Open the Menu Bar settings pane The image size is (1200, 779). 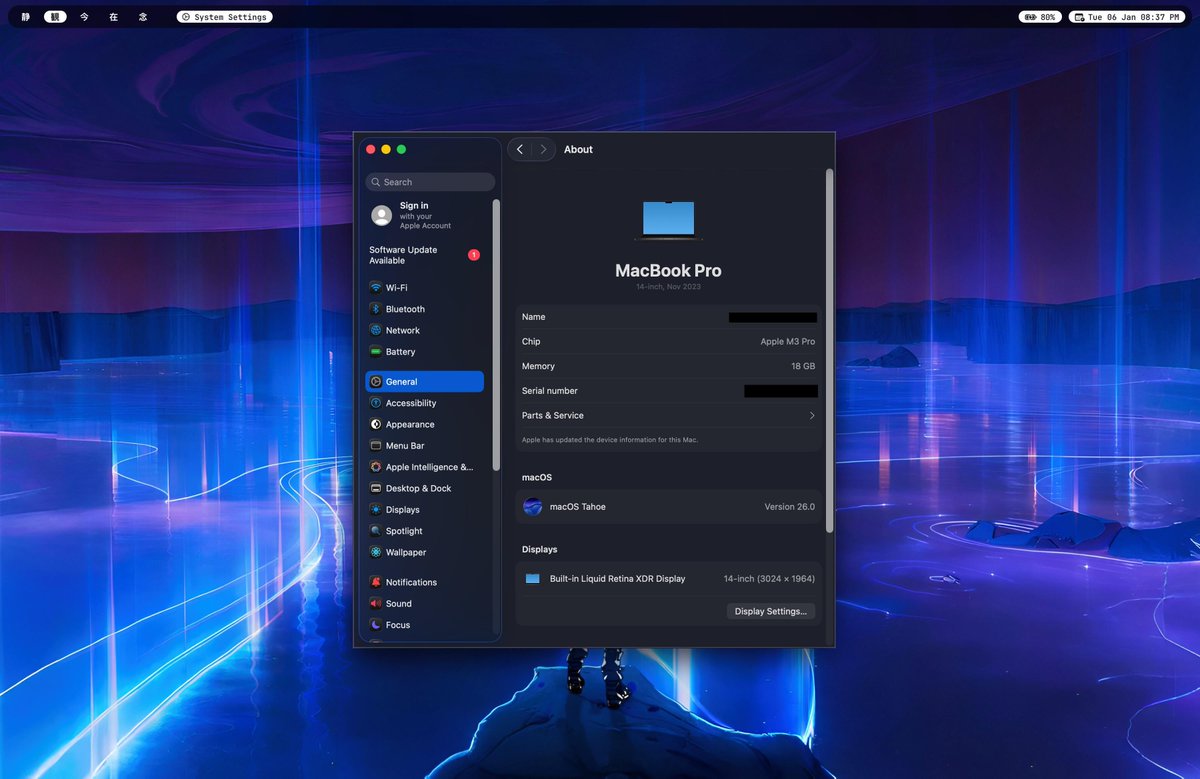coord(424,446)
